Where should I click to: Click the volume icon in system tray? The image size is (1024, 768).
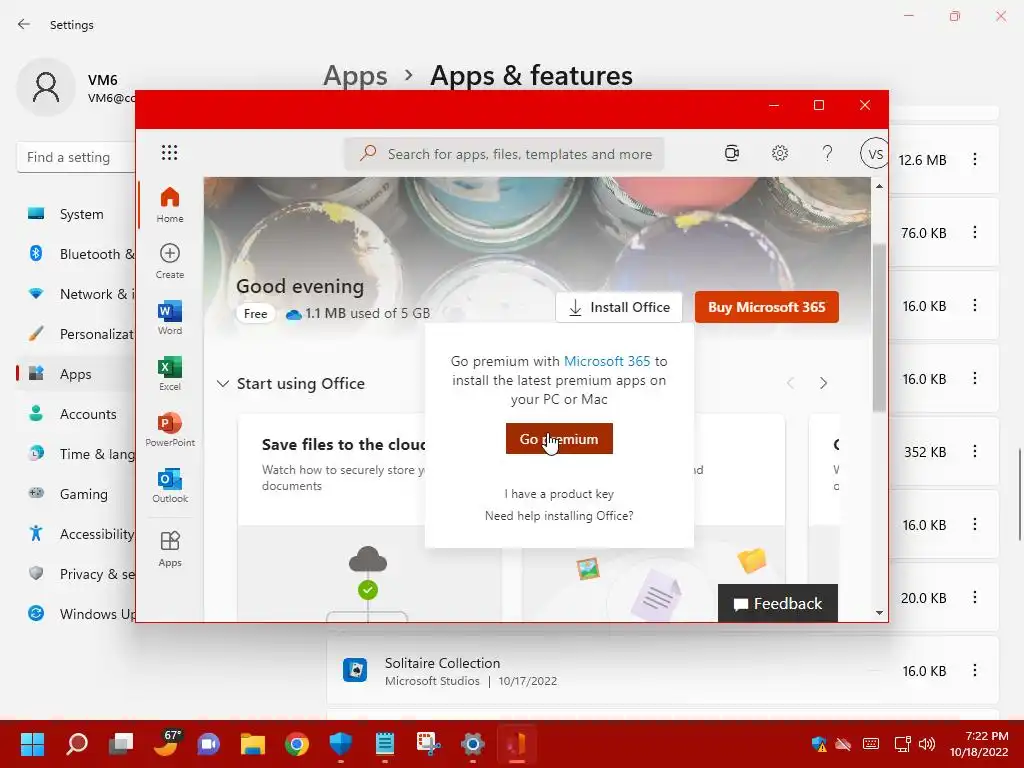927,744
